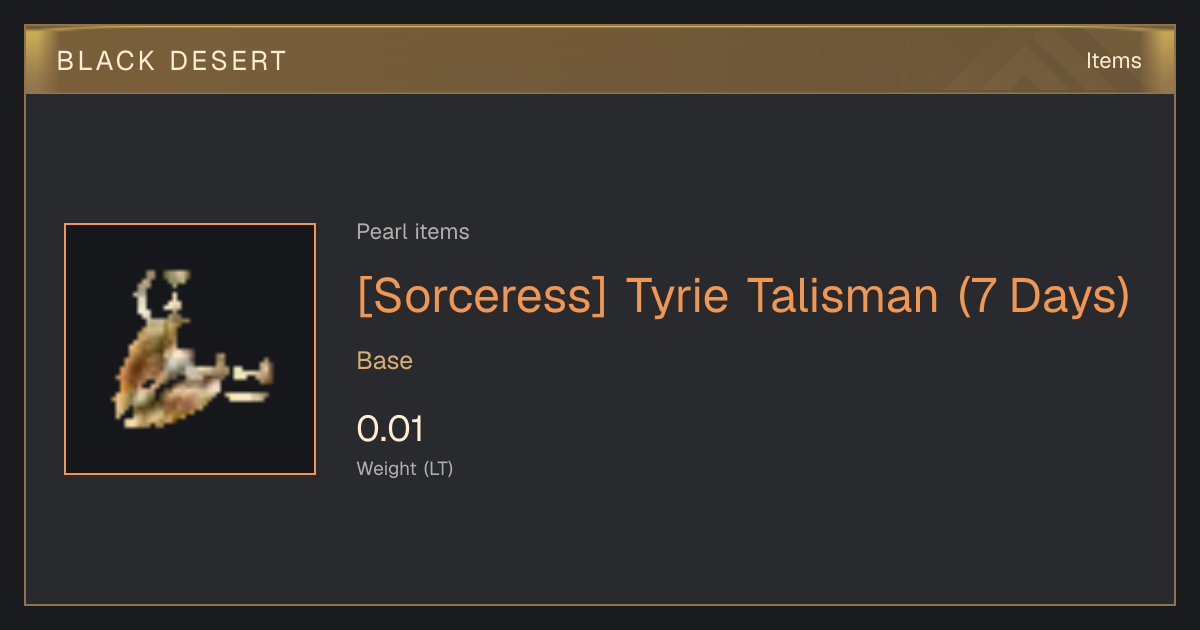
Task: Click the [Sorceress] Tyrie Talisman title
Action: (743, 296)
